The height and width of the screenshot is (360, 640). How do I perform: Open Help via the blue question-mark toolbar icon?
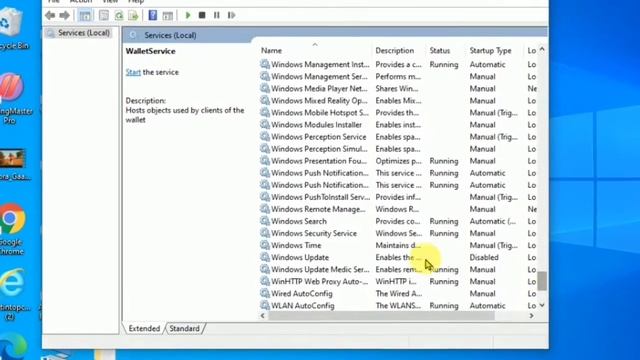pos(153,16)
